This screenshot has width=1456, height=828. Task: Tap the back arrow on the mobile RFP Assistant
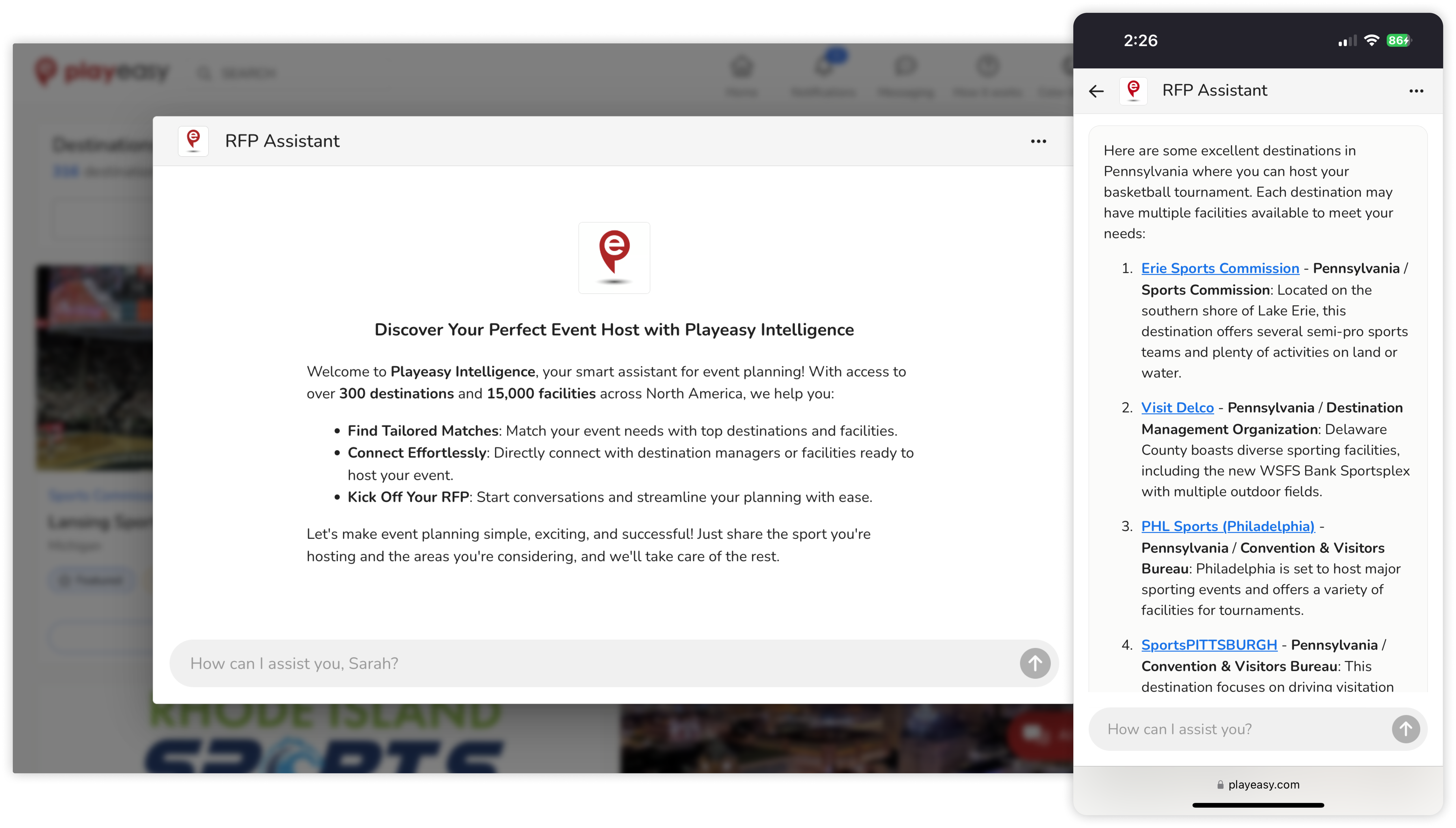click(1096, 90)
